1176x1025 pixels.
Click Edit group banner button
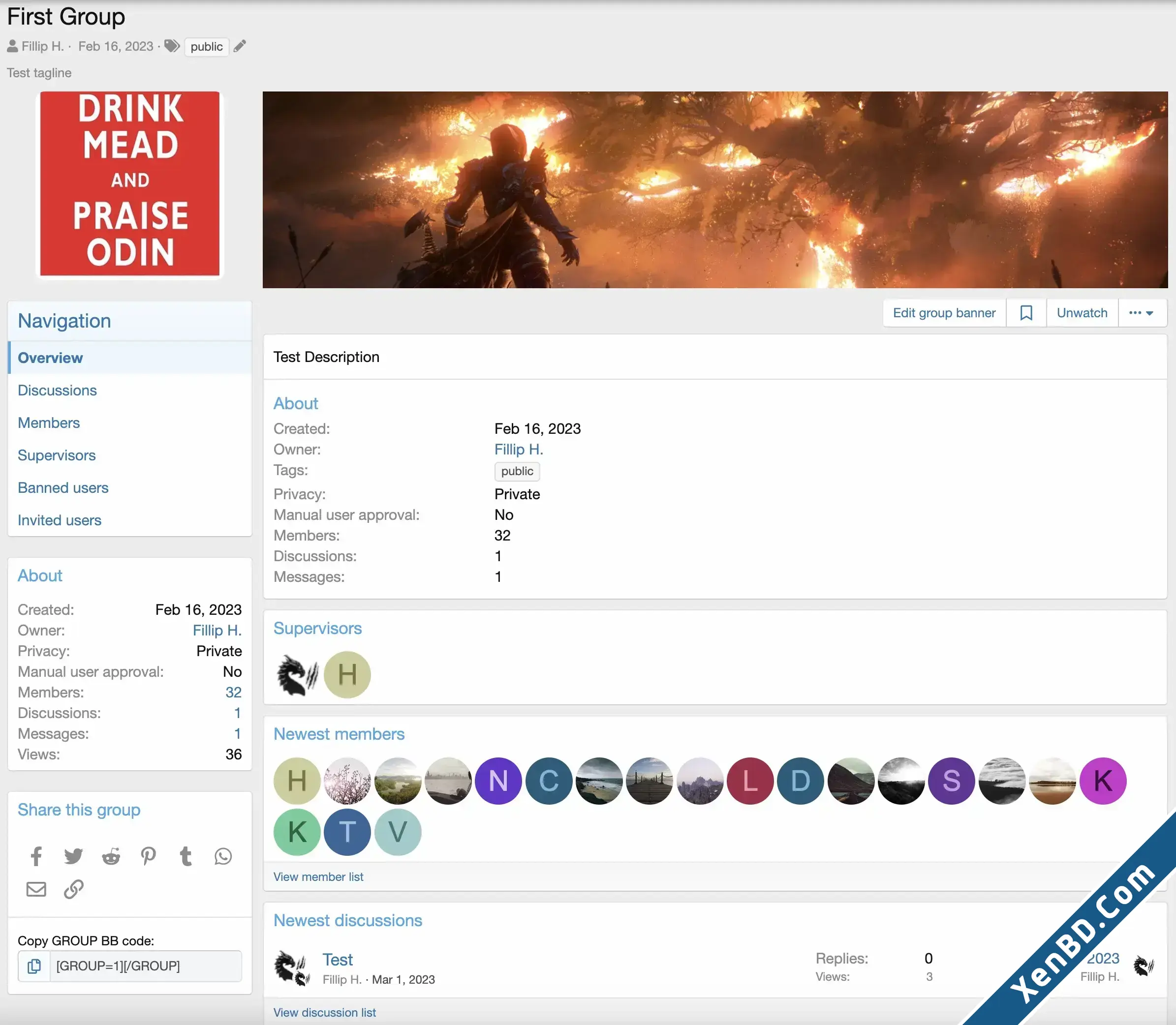click(944, 313)
